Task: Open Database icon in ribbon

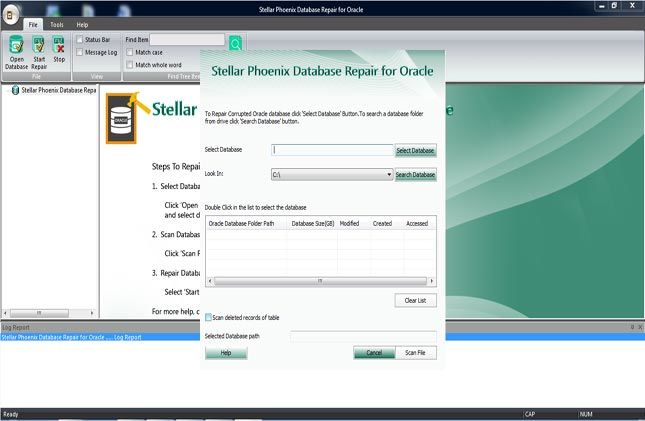Action: [16, 52]
